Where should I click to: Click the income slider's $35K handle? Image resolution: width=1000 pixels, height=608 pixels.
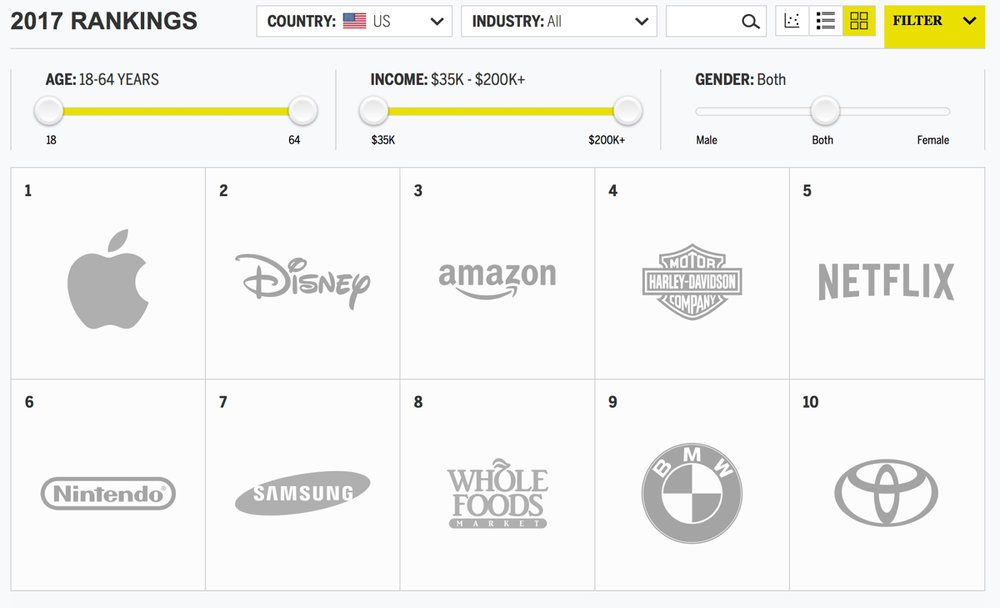pyautogui.click(x=374, y=111)
